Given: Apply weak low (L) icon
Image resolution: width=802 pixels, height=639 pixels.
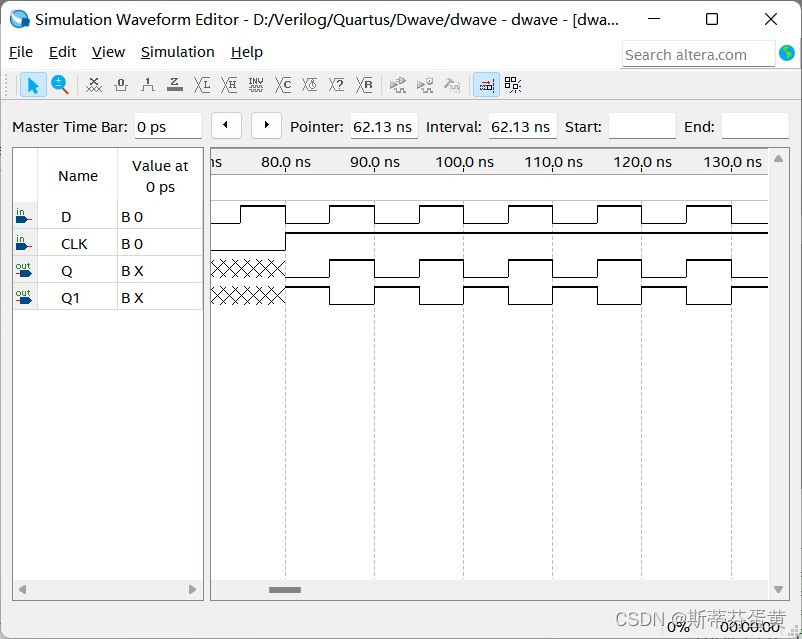Looking at the screenshot, I should pos(202,85).
